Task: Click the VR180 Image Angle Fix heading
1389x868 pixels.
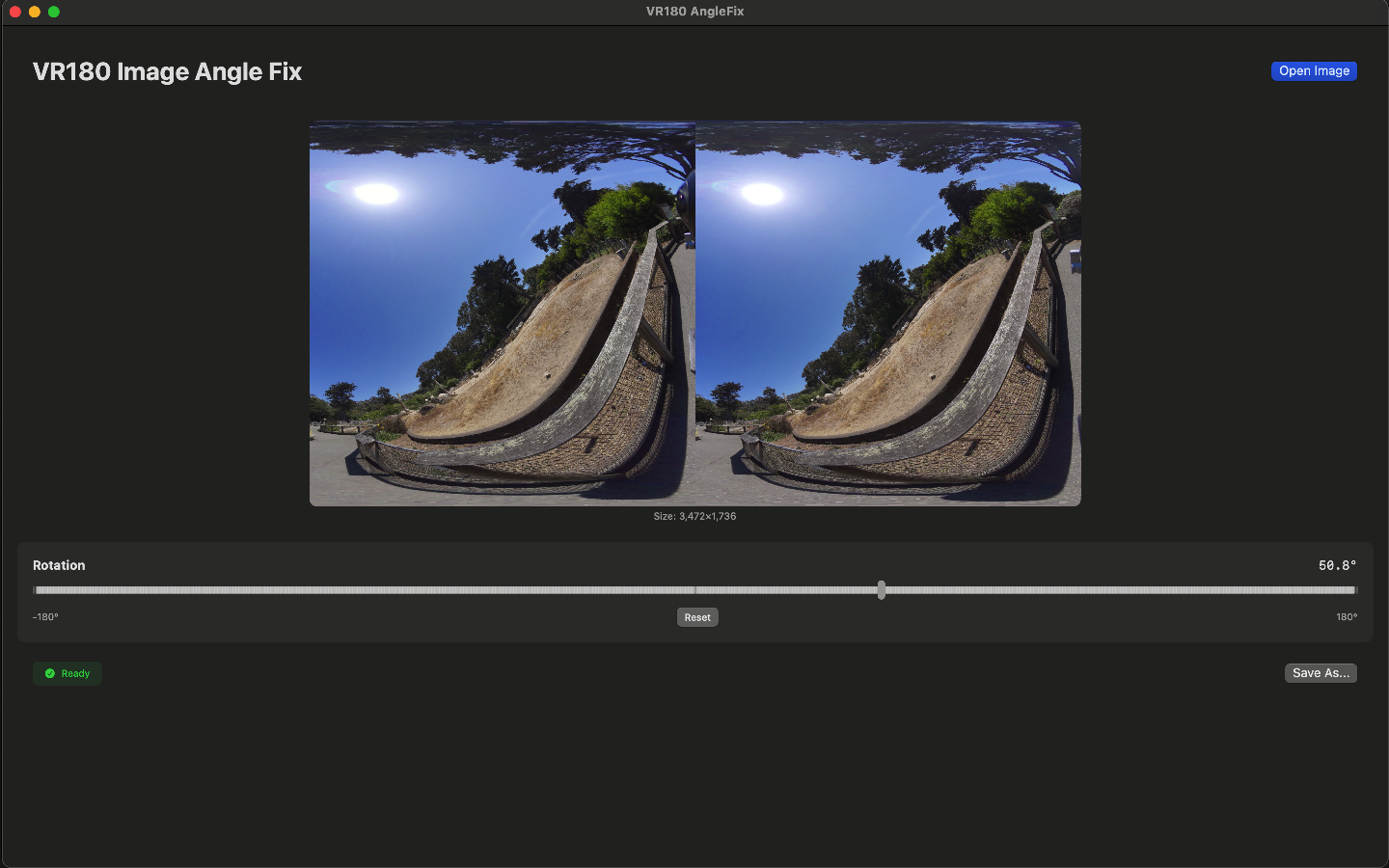Action: pyautogui.click(x=167, y=71)
